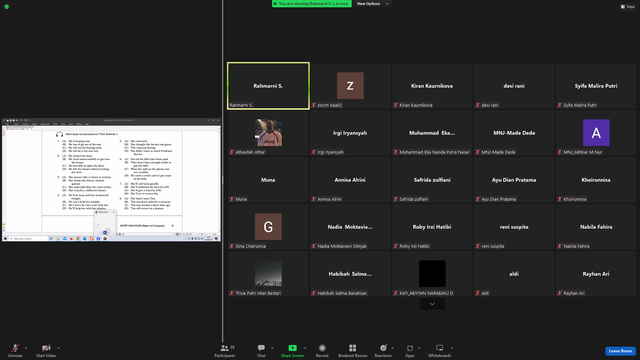Select Kel1_ABIYYAN NARABAYU D black tile
This screenshot has width=640, height=360.
point(432,273)
